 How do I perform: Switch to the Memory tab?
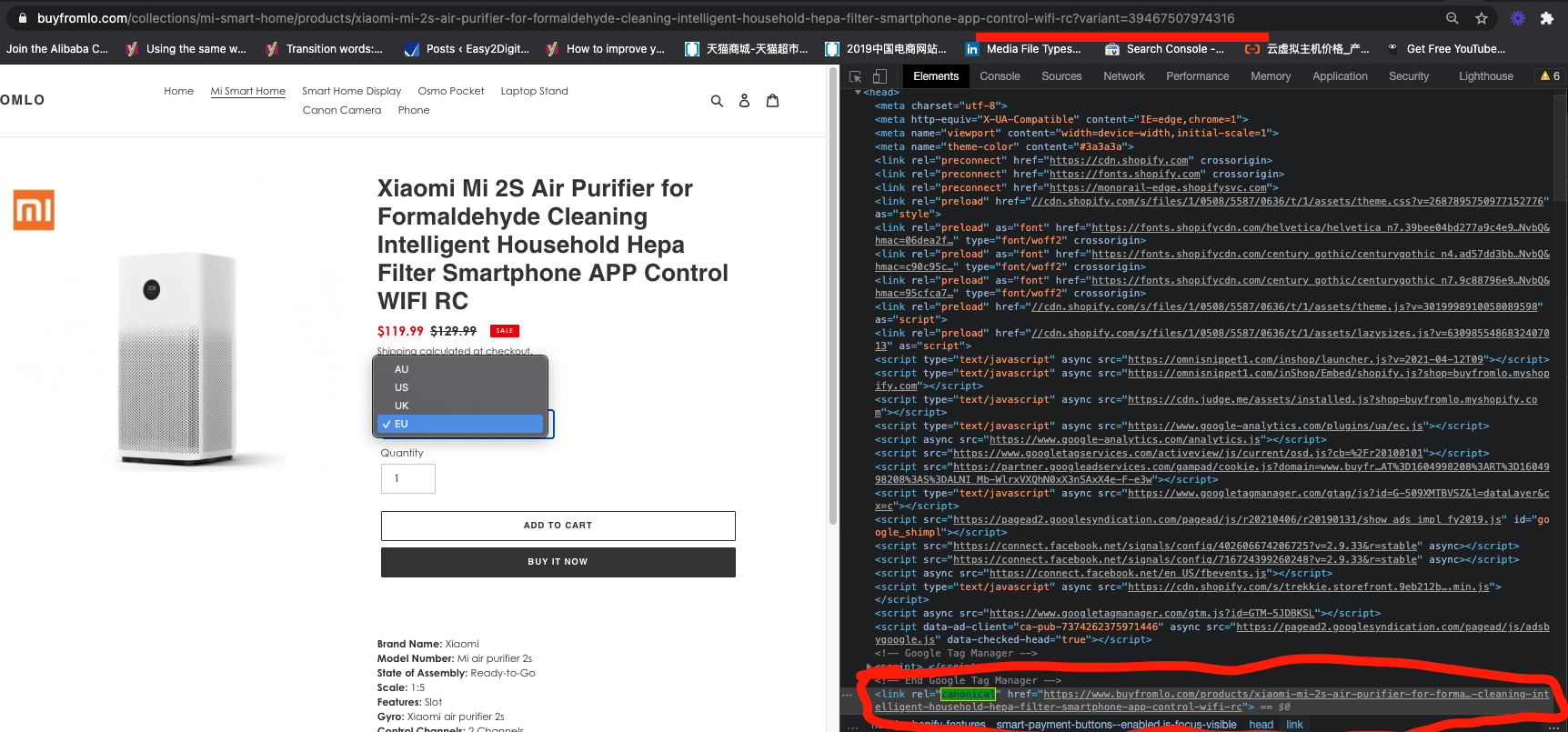[1271, 76]
